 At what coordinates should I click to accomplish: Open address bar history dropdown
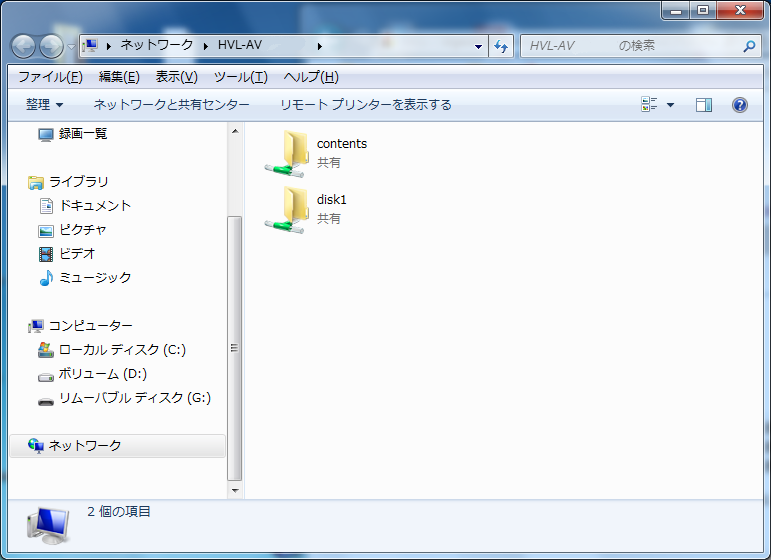point(478,47)
